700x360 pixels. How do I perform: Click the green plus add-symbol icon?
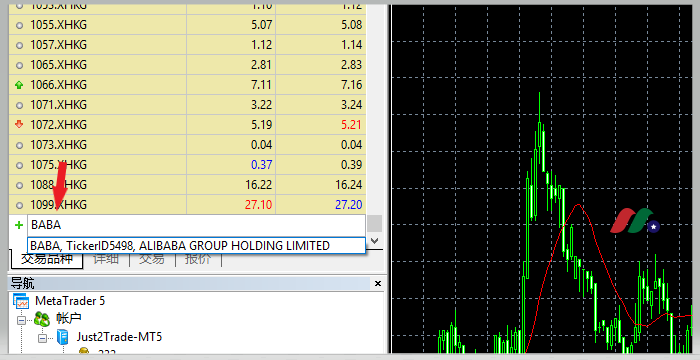click(x=19, y=225)
